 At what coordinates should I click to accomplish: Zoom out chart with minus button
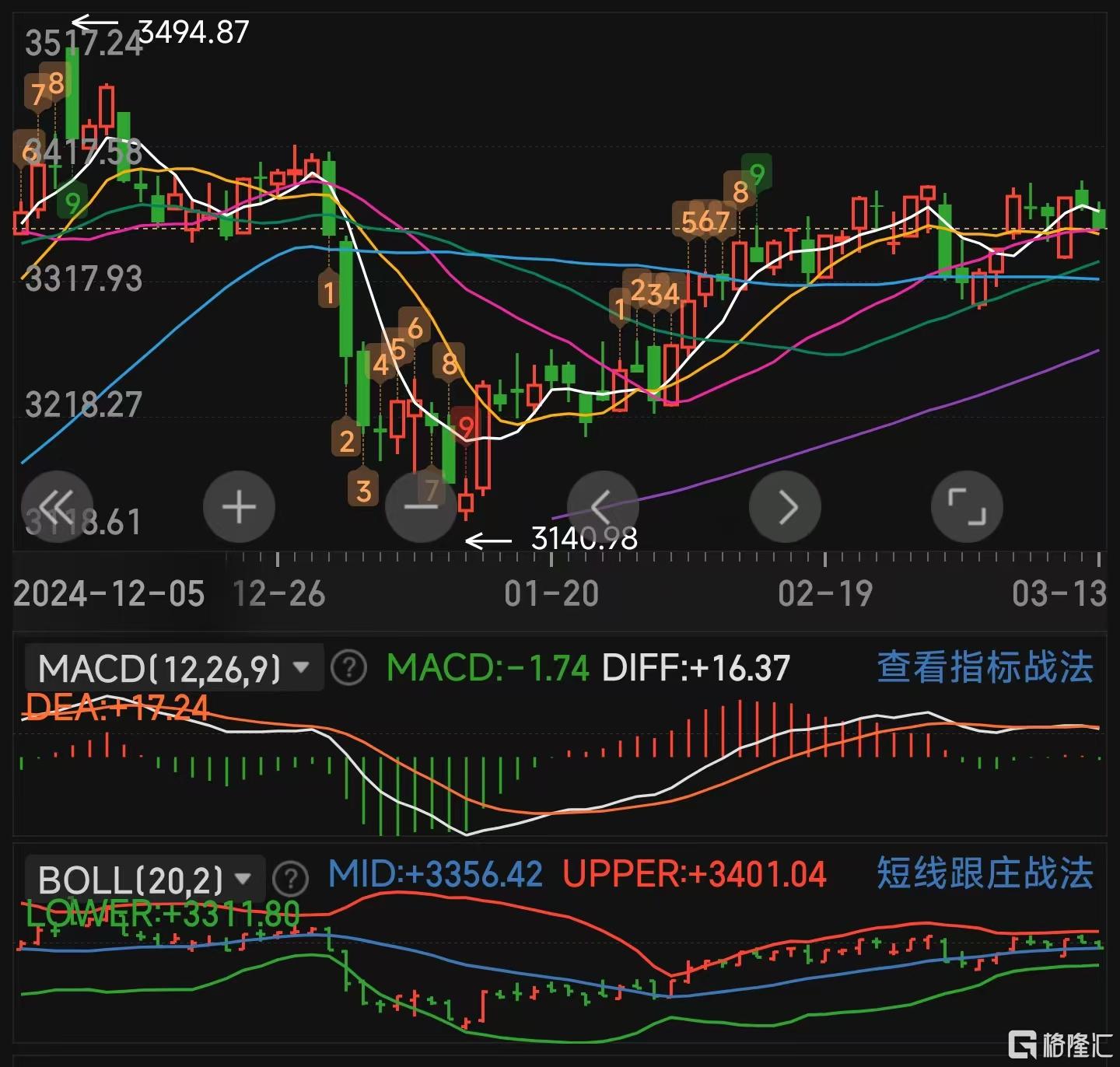click(x=421, y=507)
